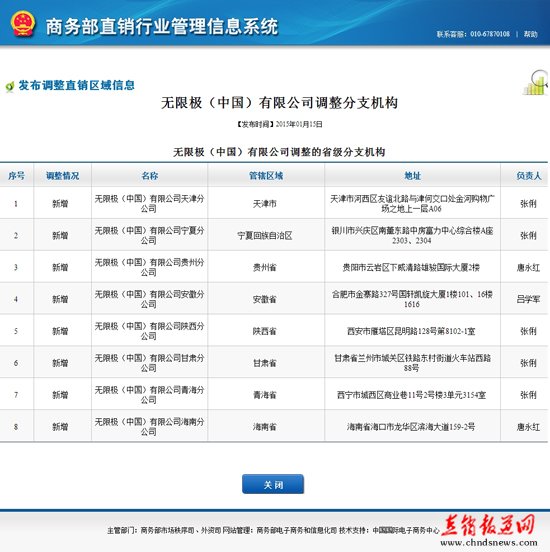Image resolution: width=550 pixels, height=552 pixels.
Task: Click the 直销报道网 watermark logo
Action: coord(488,526)
